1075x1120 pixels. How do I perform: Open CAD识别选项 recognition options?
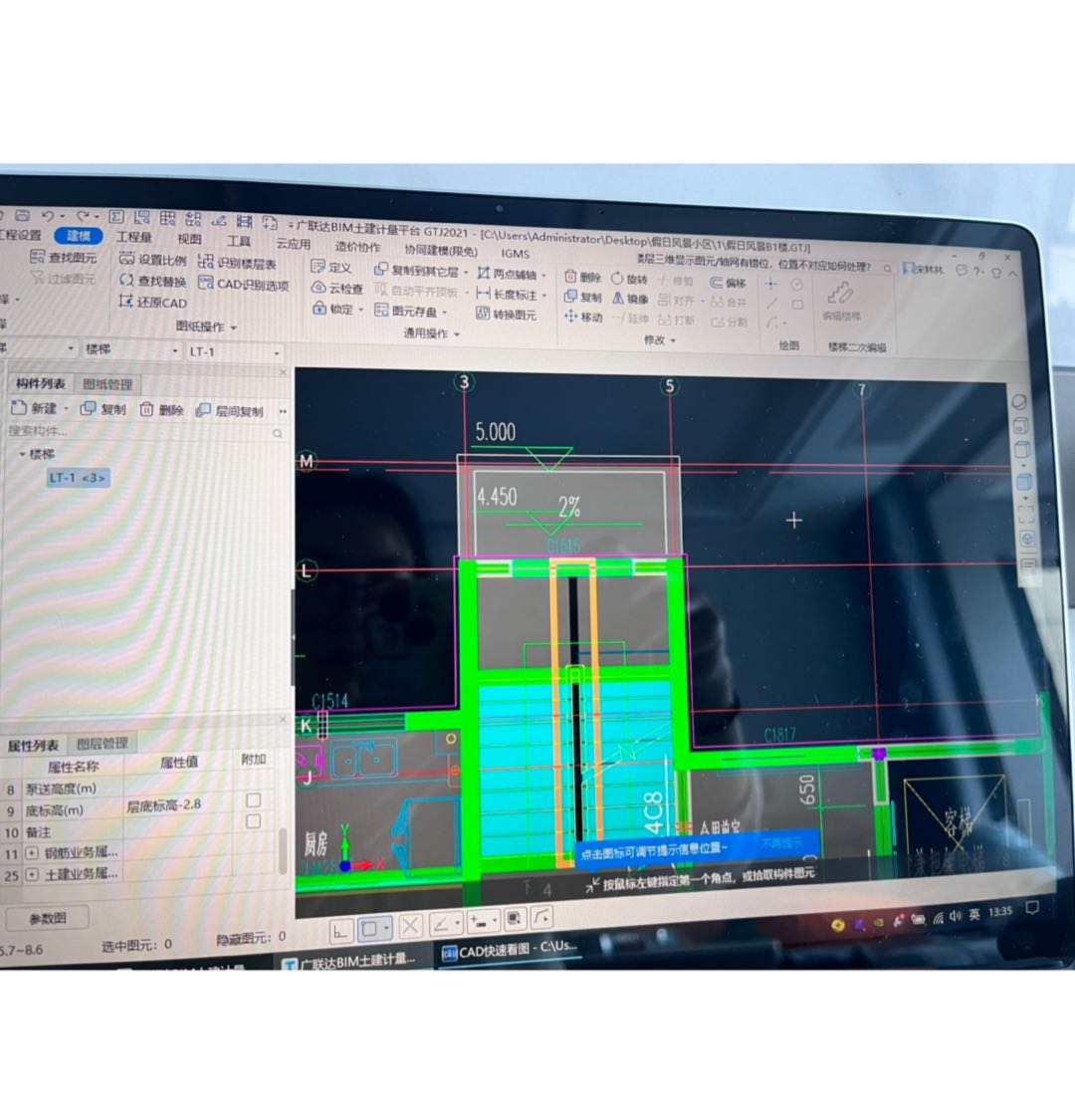[x=244, y=285]
